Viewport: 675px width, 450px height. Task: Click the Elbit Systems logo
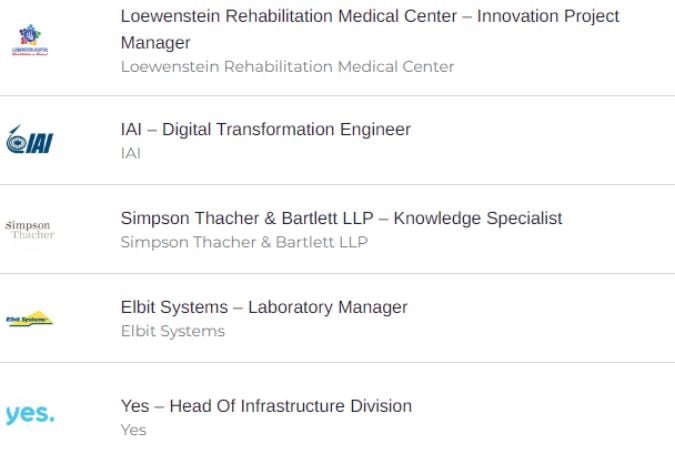click(29, 319)
